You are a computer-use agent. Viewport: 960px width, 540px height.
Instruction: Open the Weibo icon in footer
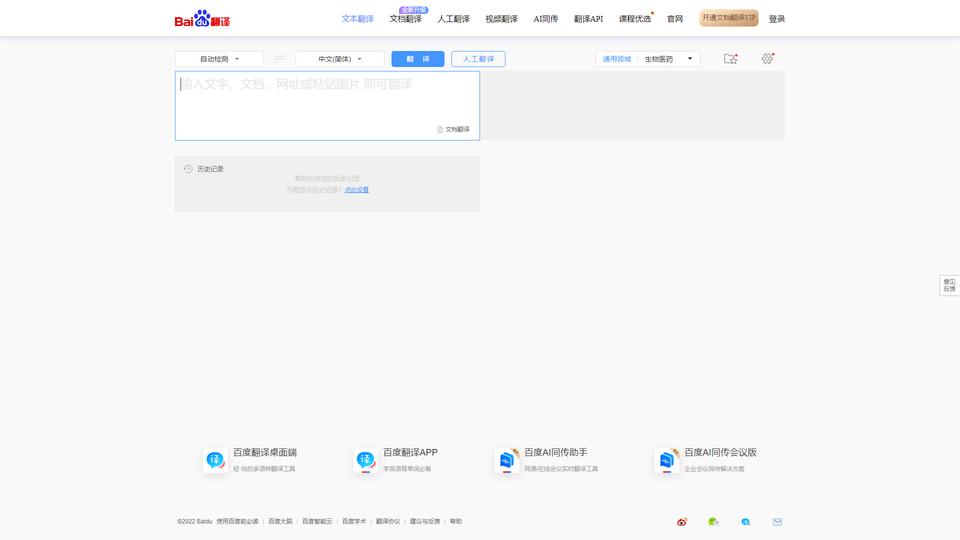point(682,522)
